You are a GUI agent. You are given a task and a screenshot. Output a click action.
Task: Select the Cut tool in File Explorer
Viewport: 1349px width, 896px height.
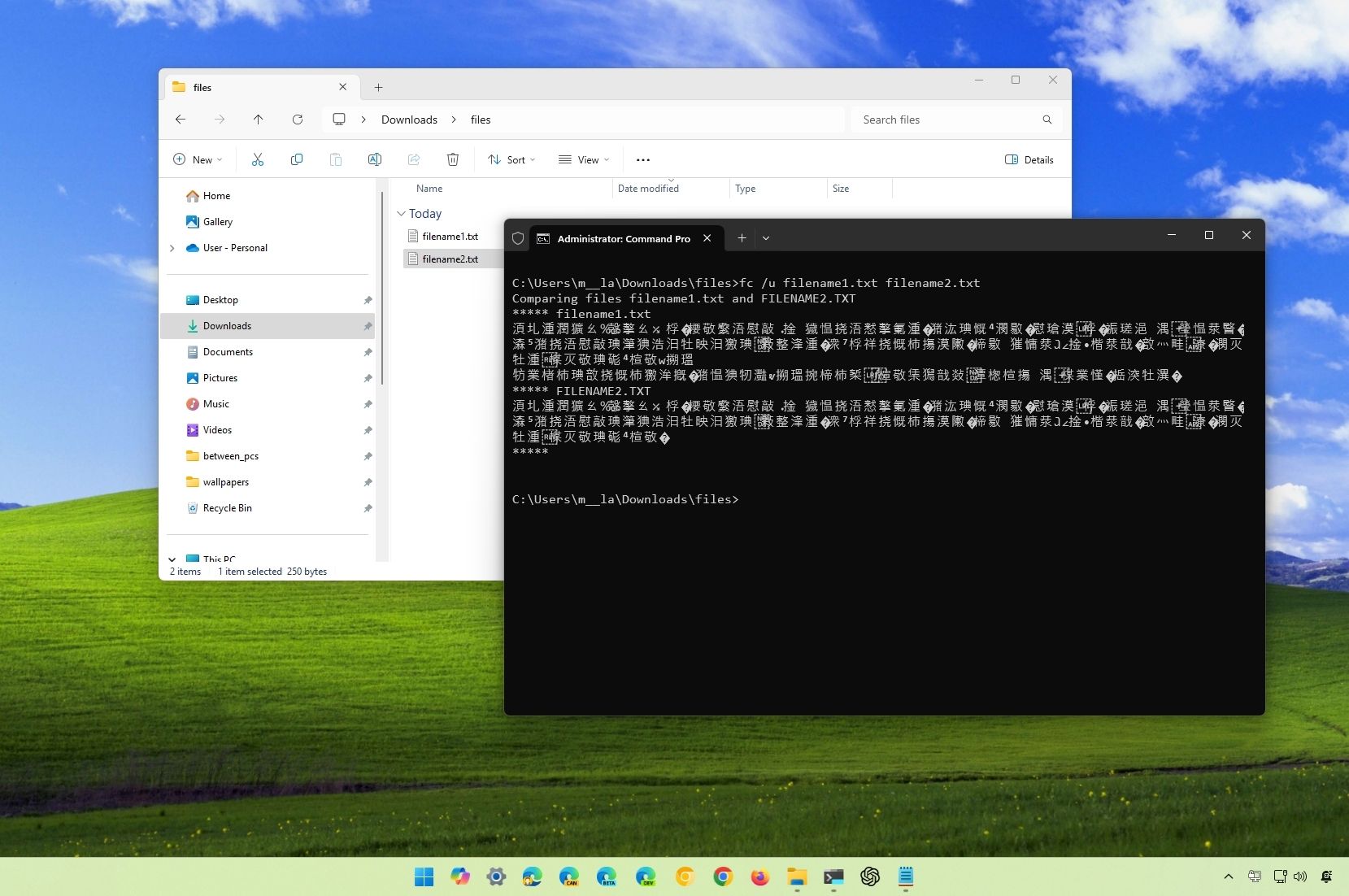pyautogui.click(x=258, y=159)
